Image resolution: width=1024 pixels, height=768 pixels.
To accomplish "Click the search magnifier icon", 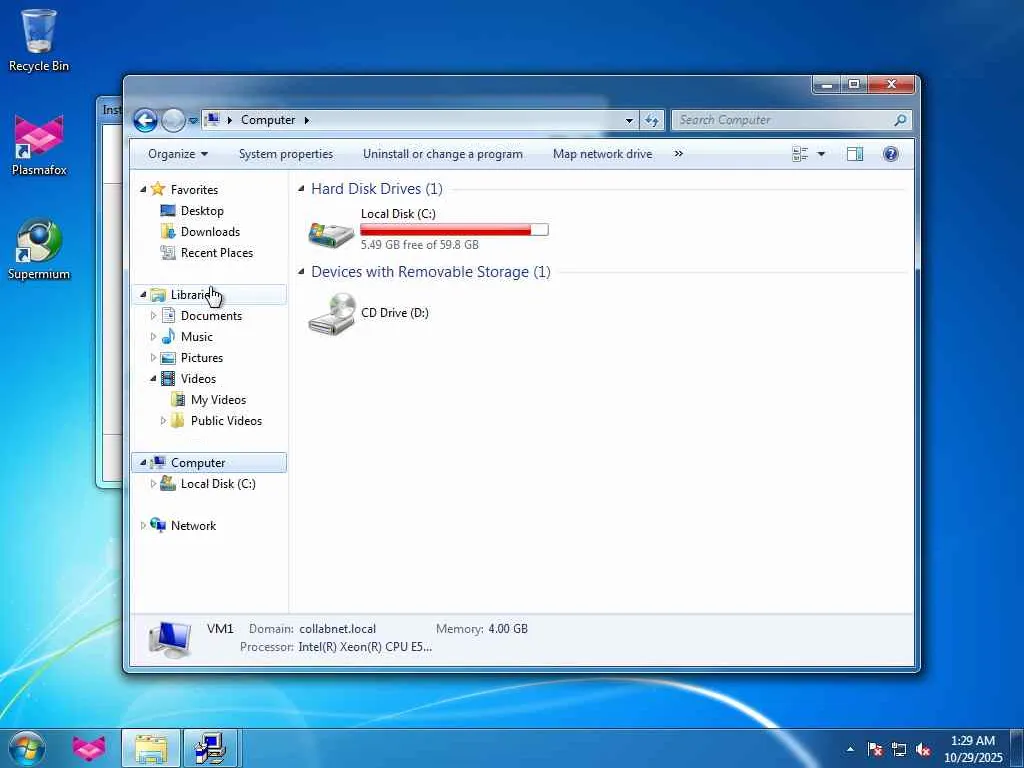I will (x=900, y=120).
